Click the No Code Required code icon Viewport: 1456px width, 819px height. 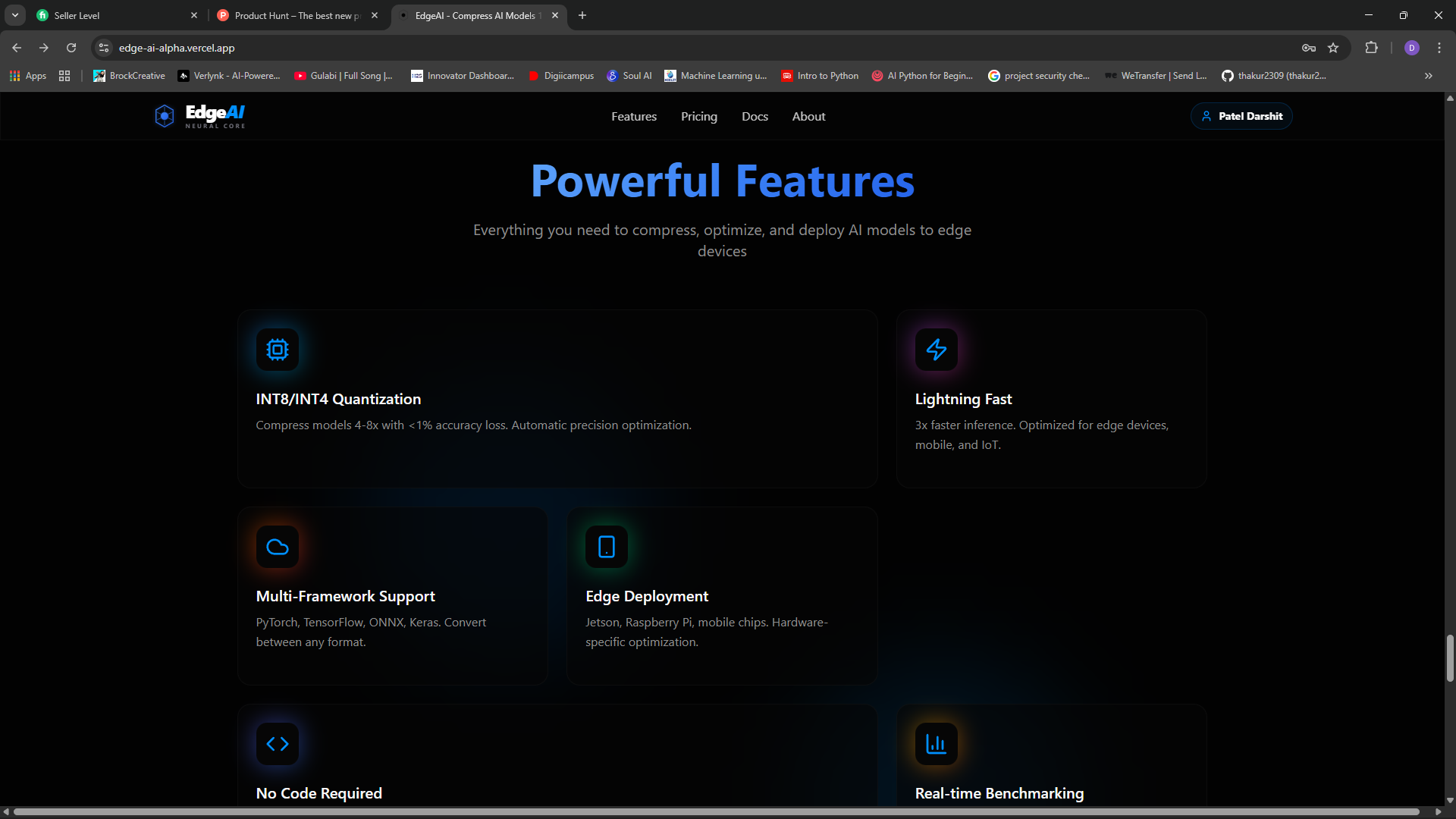pos(277,744)
